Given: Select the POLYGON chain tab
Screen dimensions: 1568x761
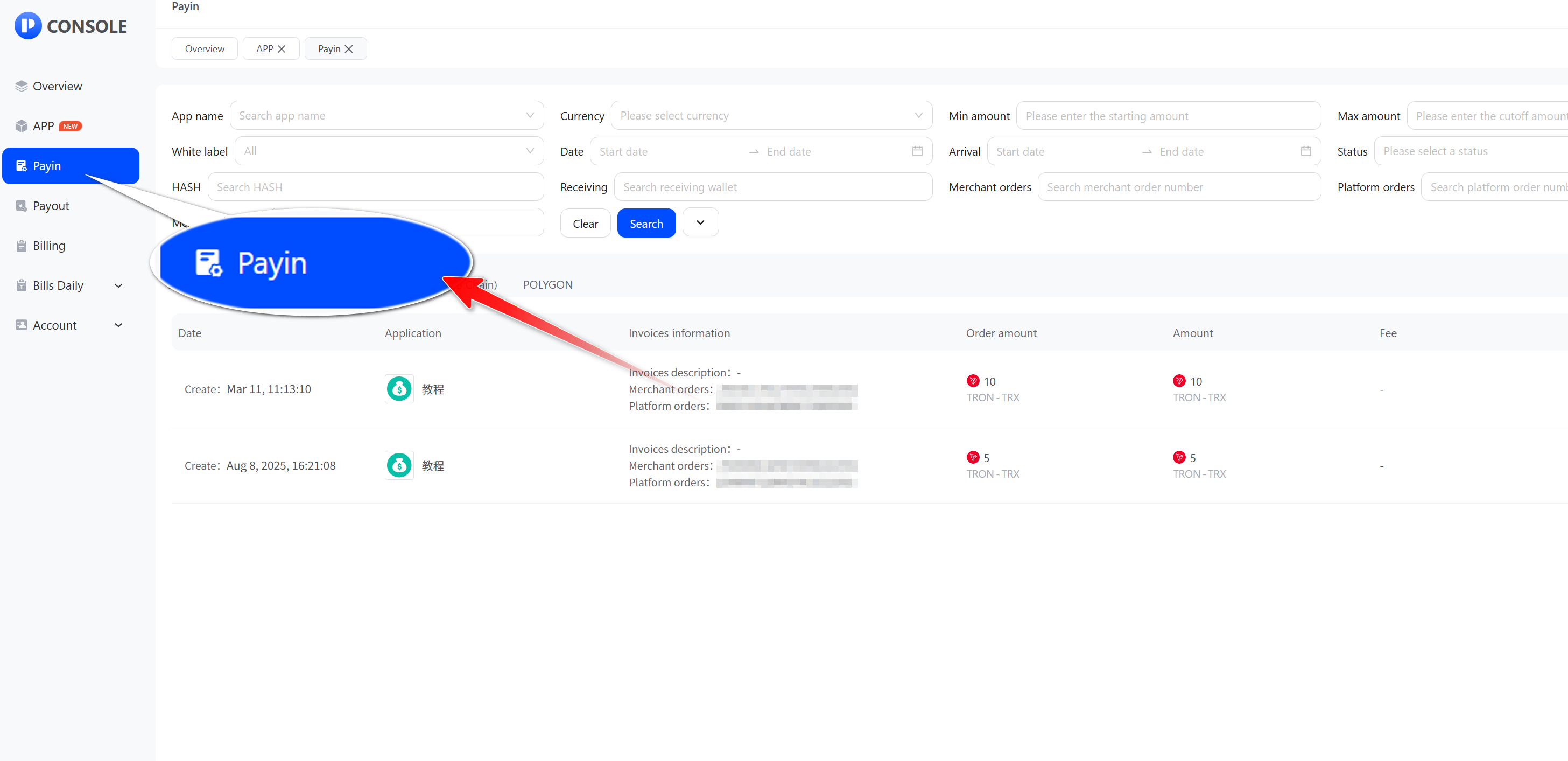Looking at the screenshot, I should click(547, 285).
